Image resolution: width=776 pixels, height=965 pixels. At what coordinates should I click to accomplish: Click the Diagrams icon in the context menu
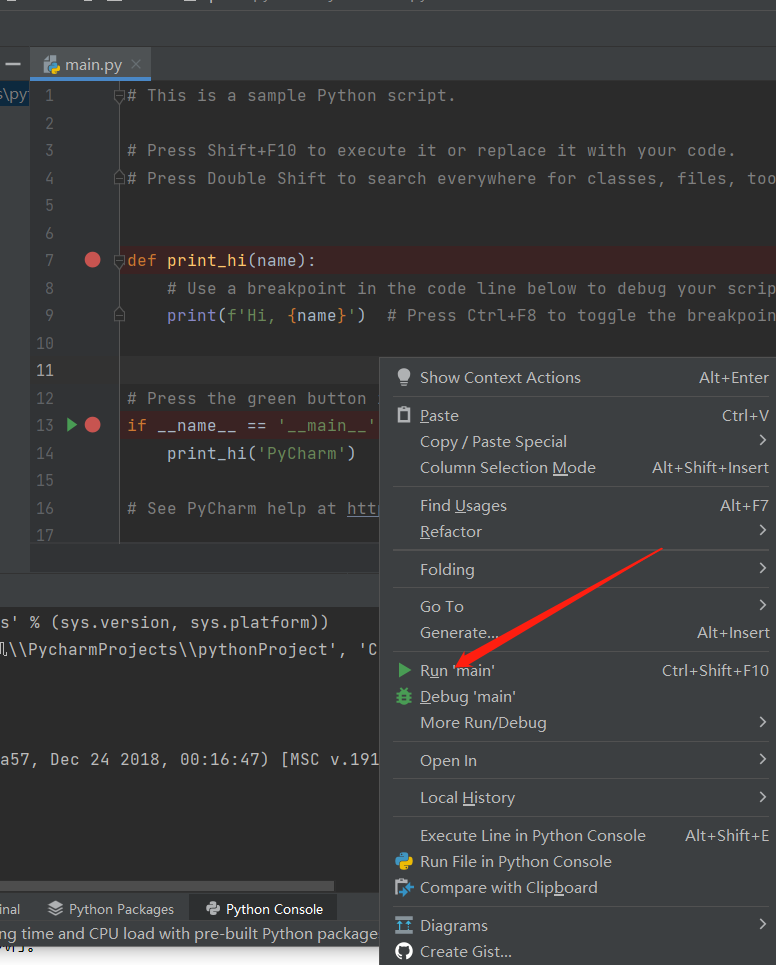(404, 925)
